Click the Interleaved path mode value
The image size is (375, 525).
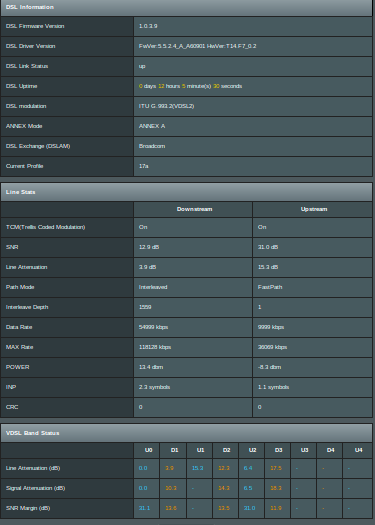coord(153,287)
